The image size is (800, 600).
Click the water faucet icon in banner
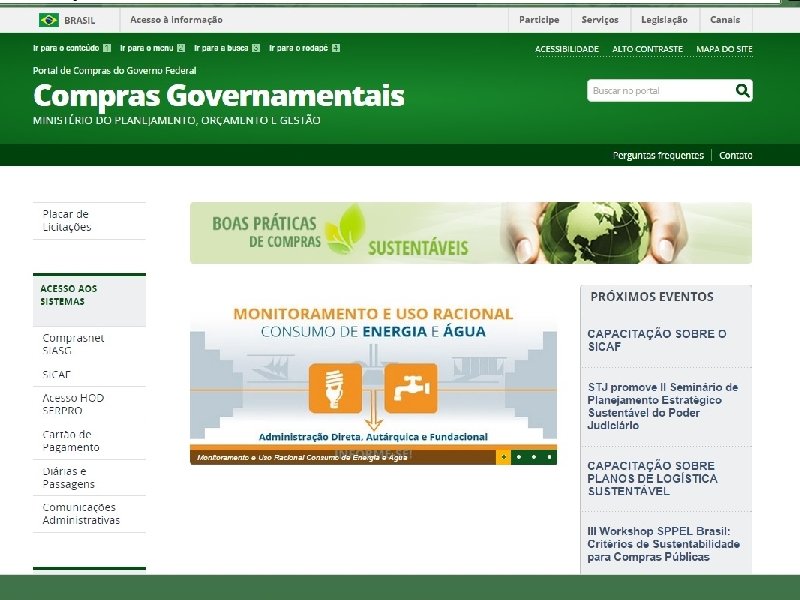(411, 388)
